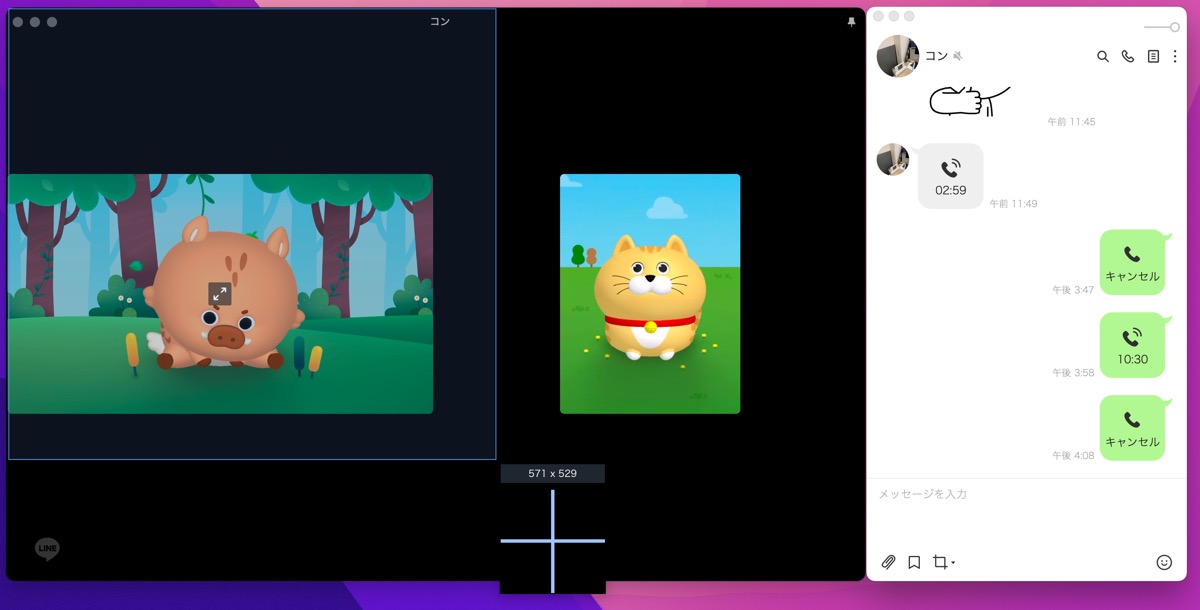Click the avatar beside the 02:59 call message
1200x610 pixels.
click(894, 160)
